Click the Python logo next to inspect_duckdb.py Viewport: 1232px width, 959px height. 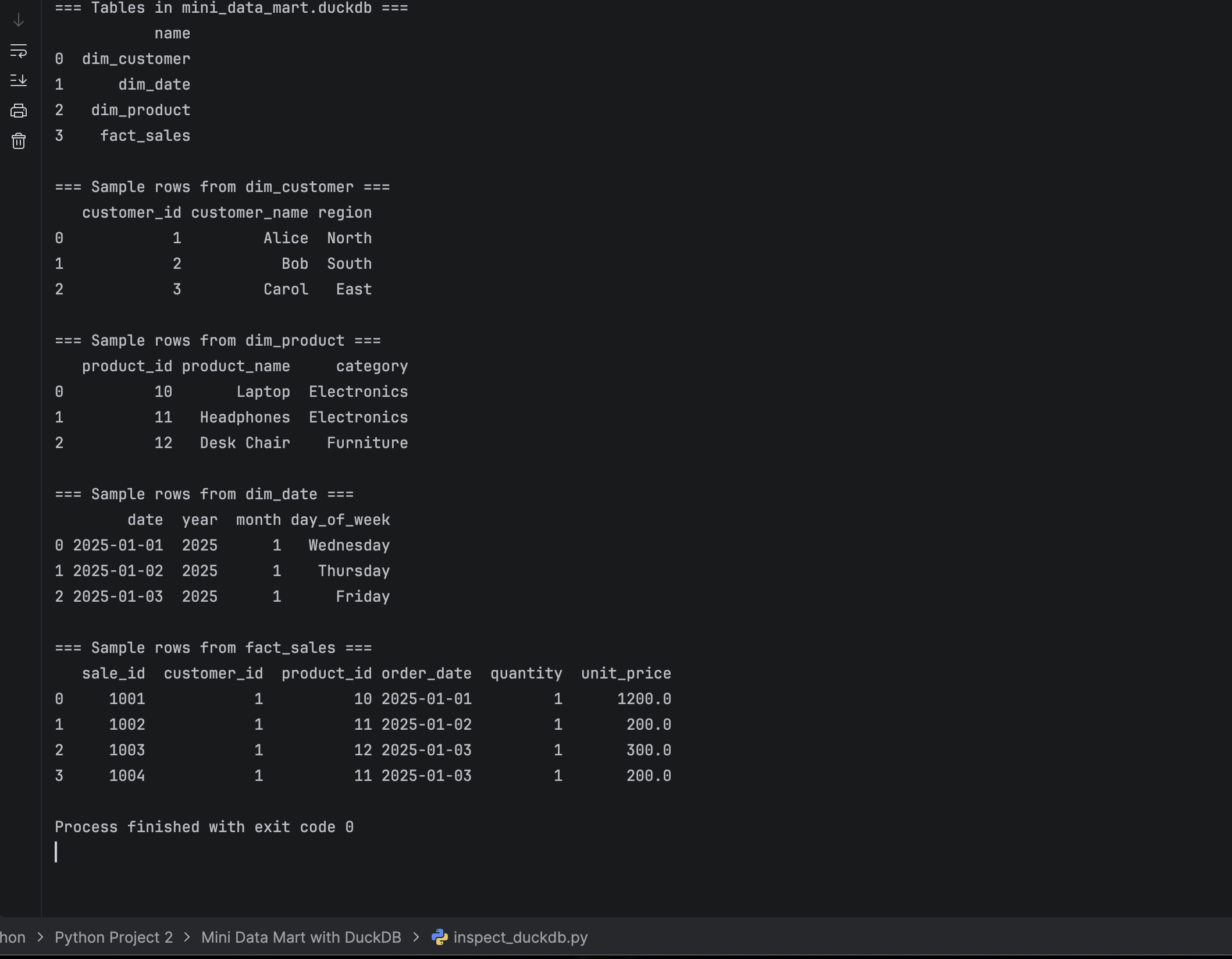[x=440, y=937]
